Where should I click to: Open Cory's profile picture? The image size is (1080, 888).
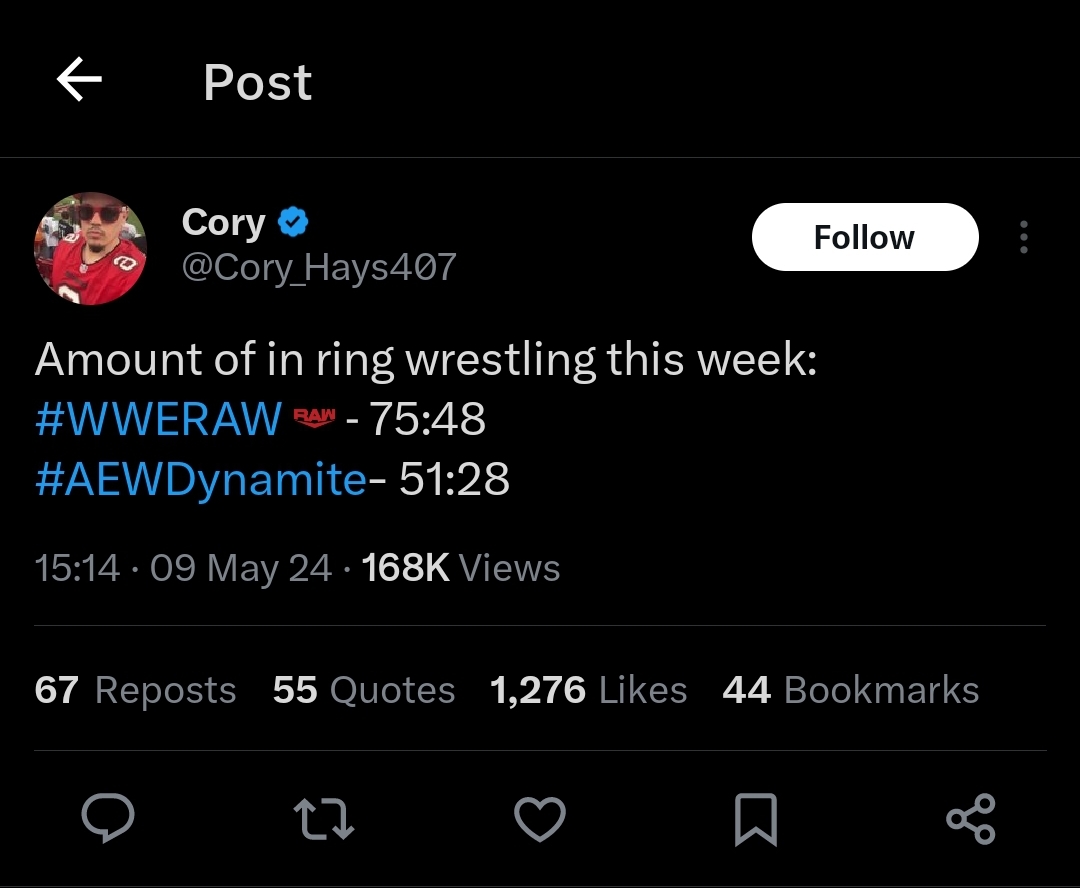coord(91,248)
